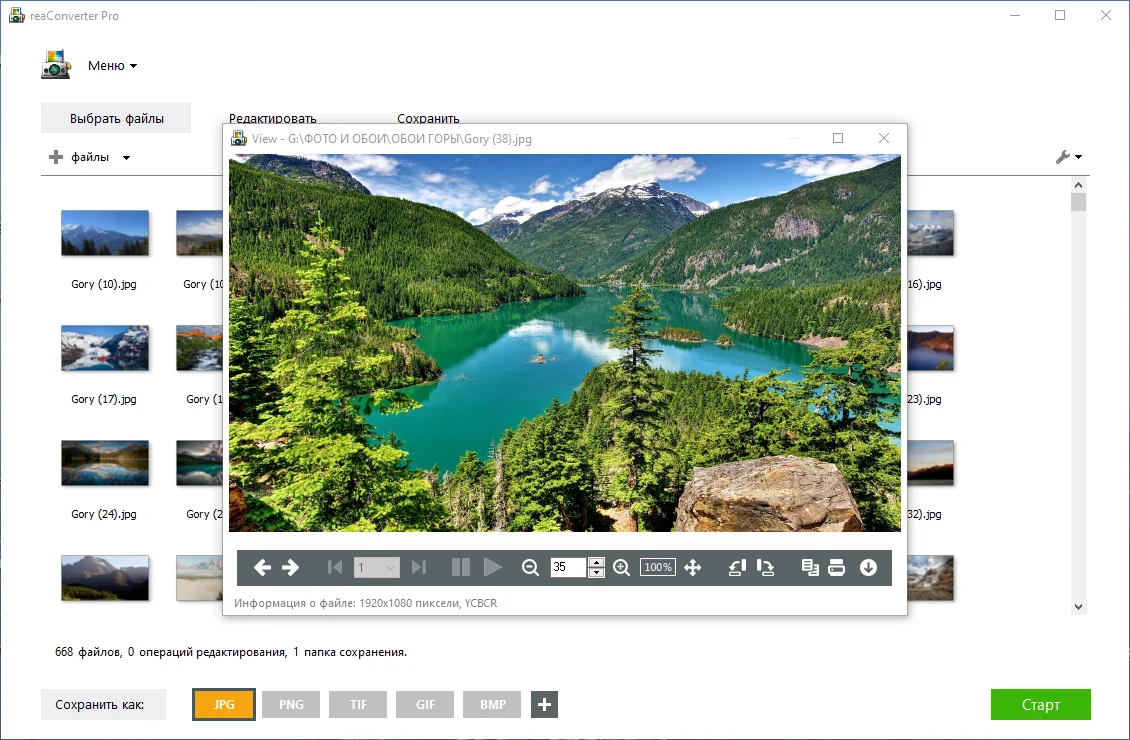The height and width of the screenshot is (740, 1130).
Task: Switch to the Сохранить tab
Action: point(428,119)
